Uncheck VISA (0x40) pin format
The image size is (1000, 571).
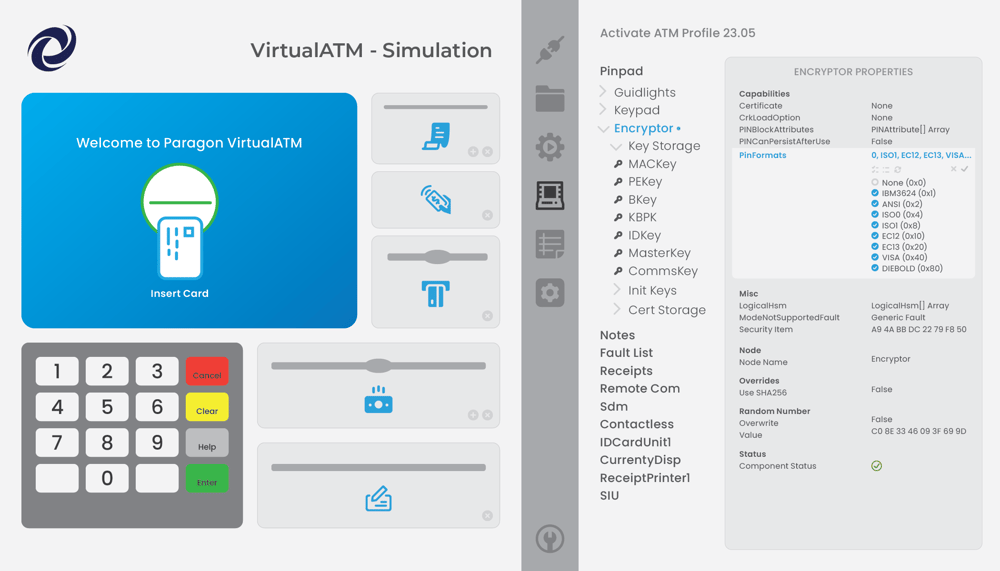(x=875, y=257)
